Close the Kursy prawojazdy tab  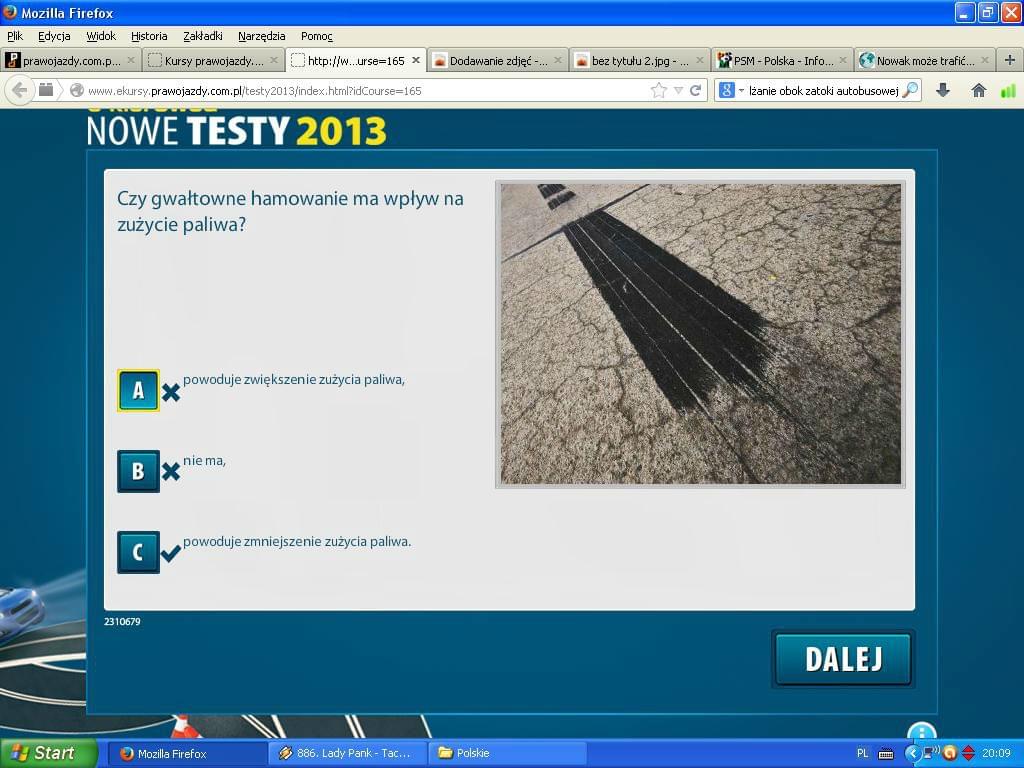point(273,60)
